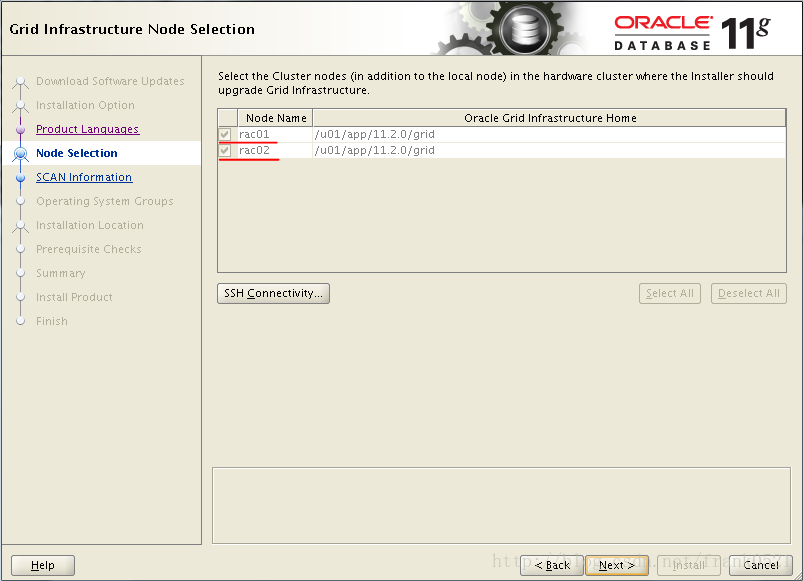Open Help for node selection
803x581 pixels.
click(x=43, y=565)
